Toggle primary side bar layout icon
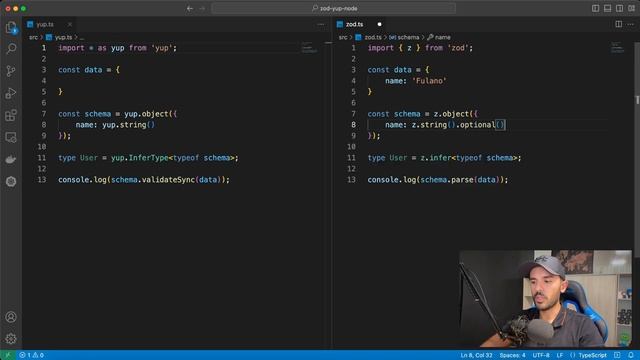The image size is (640, 360). click(596, 8)
